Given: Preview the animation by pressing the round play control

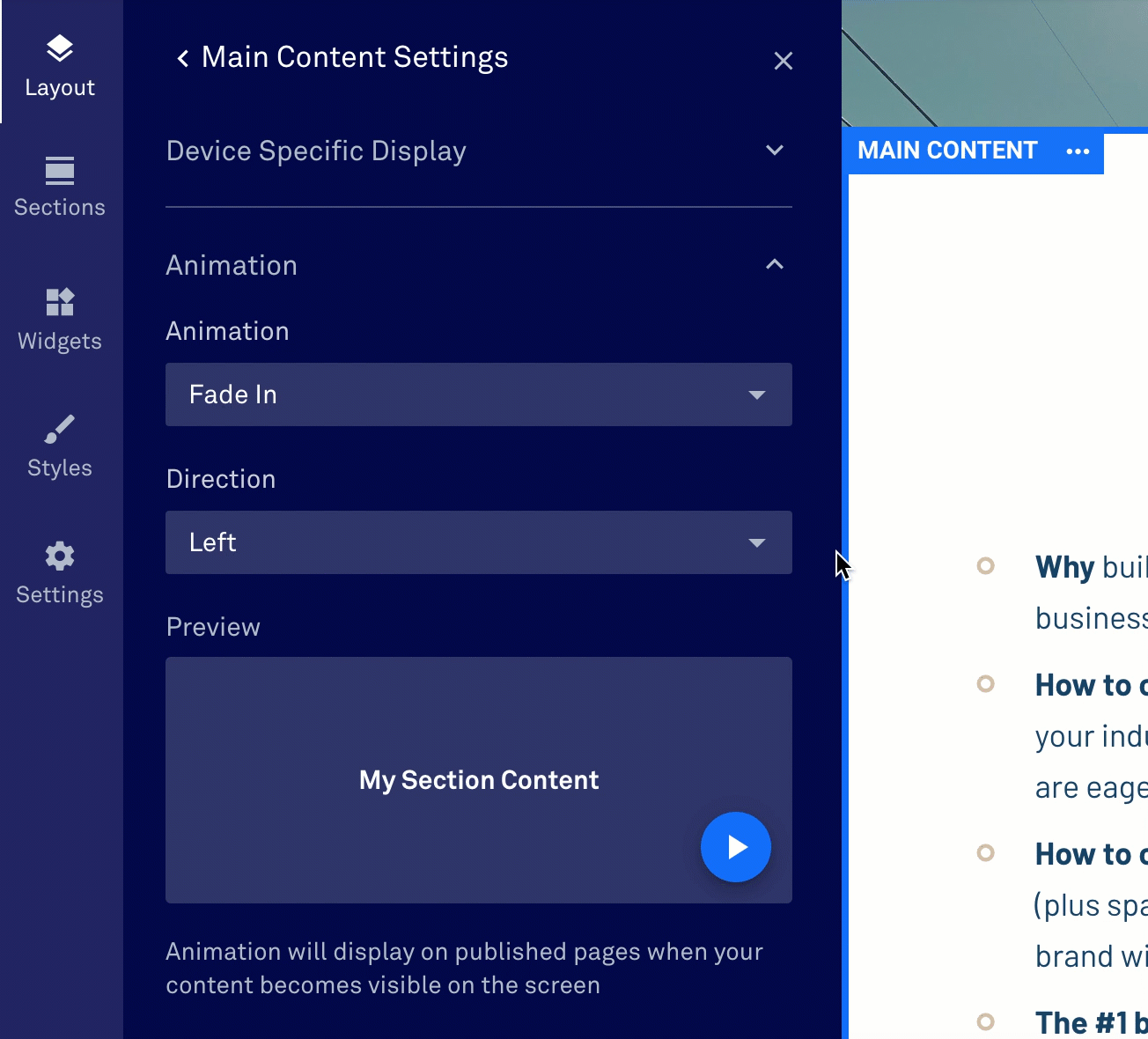Looking at the screenshot, I should tap(736, 847).
